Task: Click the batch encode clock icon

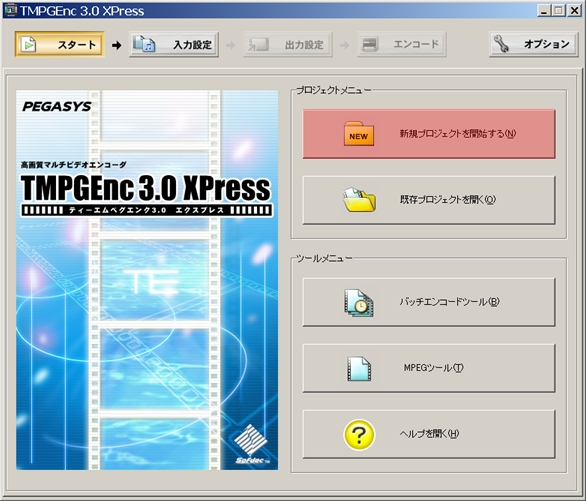Action: click(x=359, y=303)
